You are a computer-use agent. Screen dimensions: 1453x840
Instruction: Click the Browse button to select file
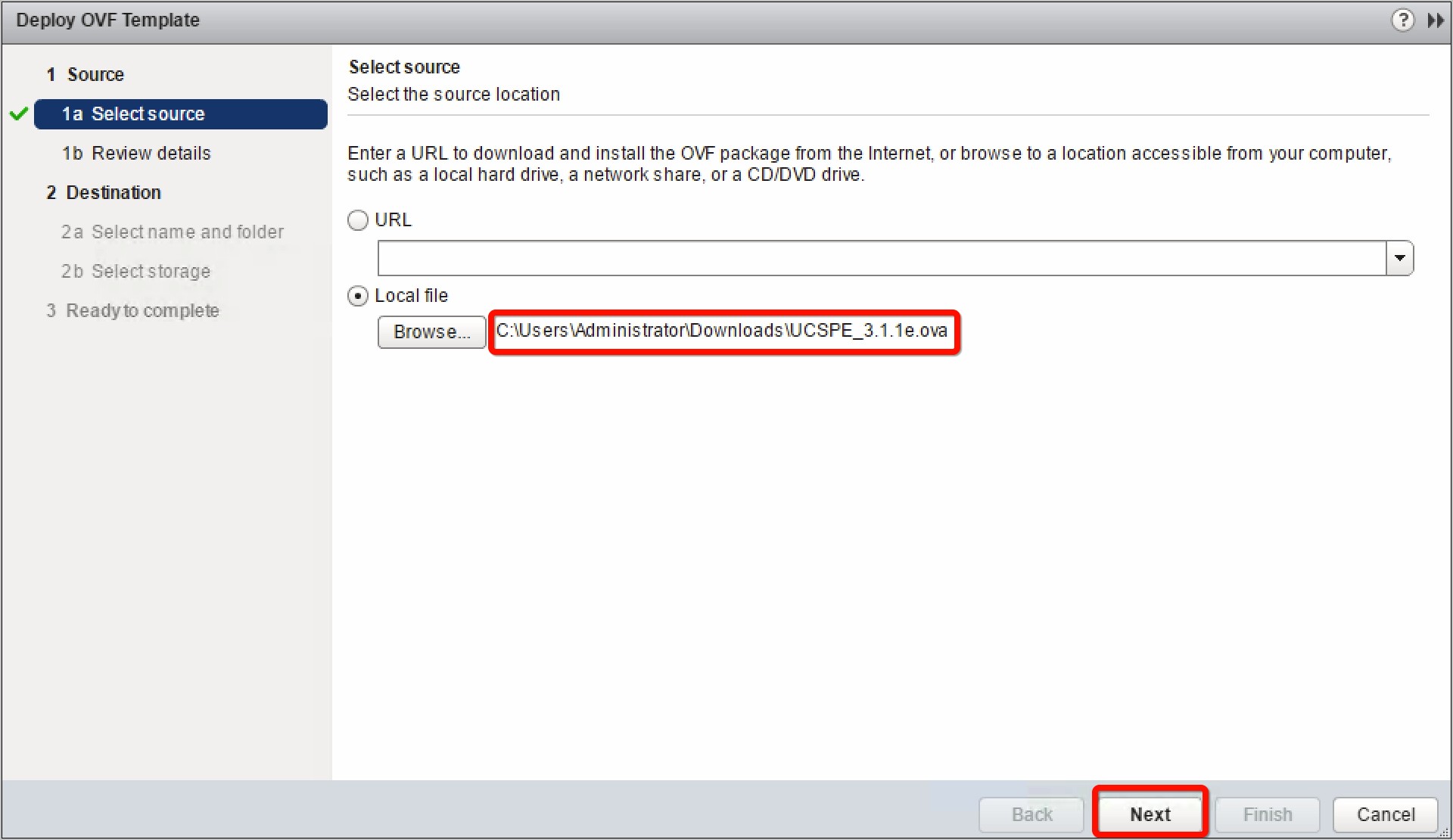(432, 330)
